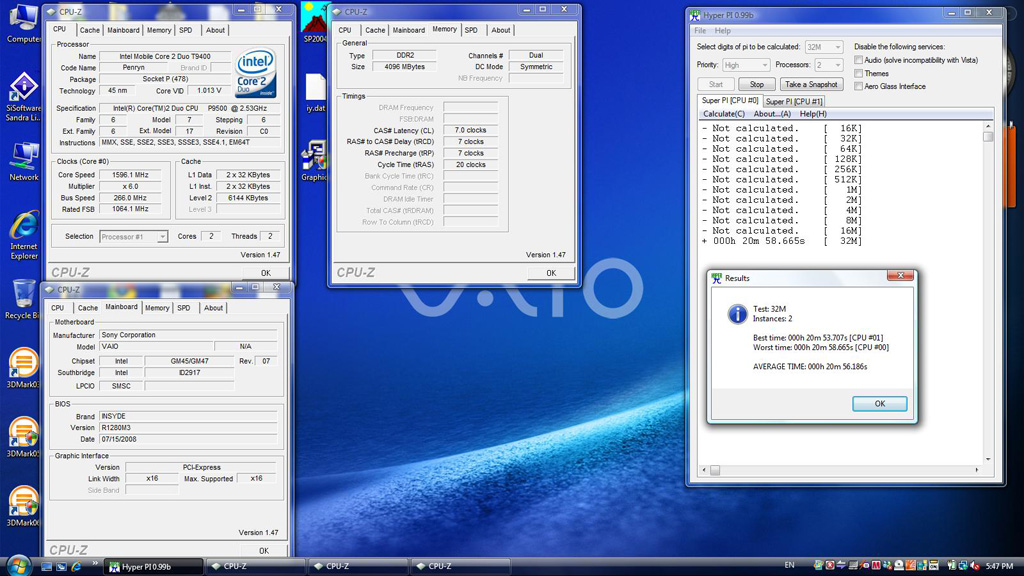1024x576 pixels.
Task: Open SPD tab in CPU-Z Memory window
Action: point(472,30)
